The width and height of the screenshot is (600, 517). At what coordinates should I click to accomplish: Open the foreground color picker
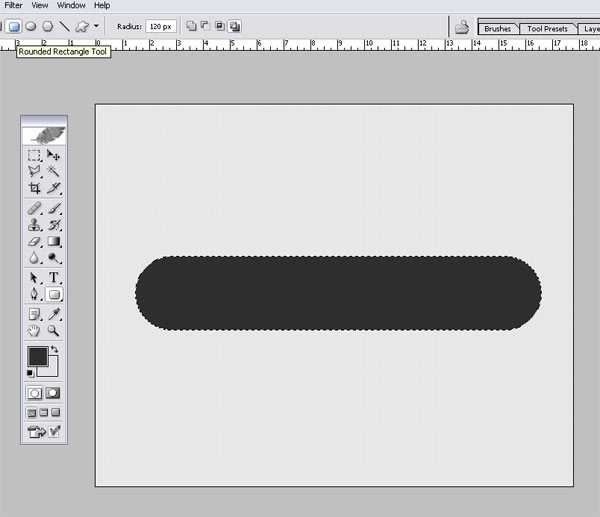coord(38,356)
